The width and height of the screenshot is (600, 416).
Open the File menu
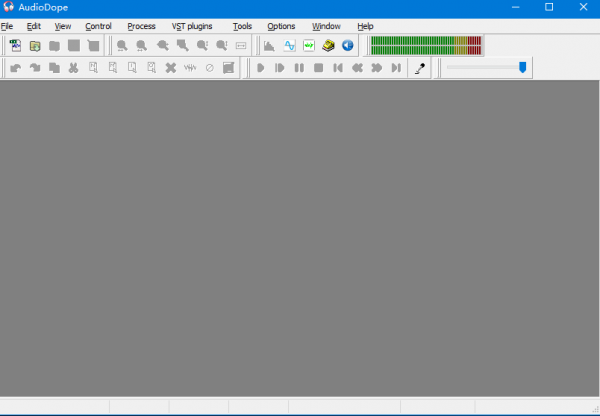[7, 26]
